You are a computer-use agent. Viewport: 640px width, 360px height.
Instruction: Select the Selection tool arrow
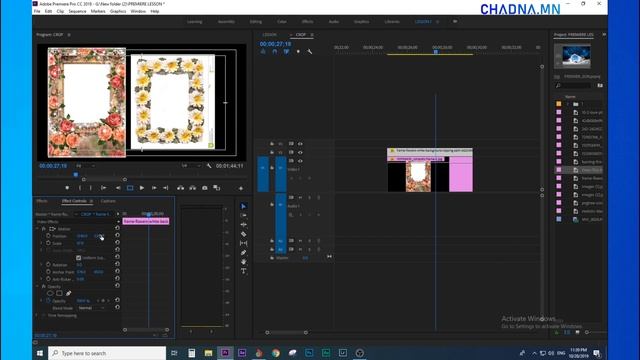(x=244, y=207)
